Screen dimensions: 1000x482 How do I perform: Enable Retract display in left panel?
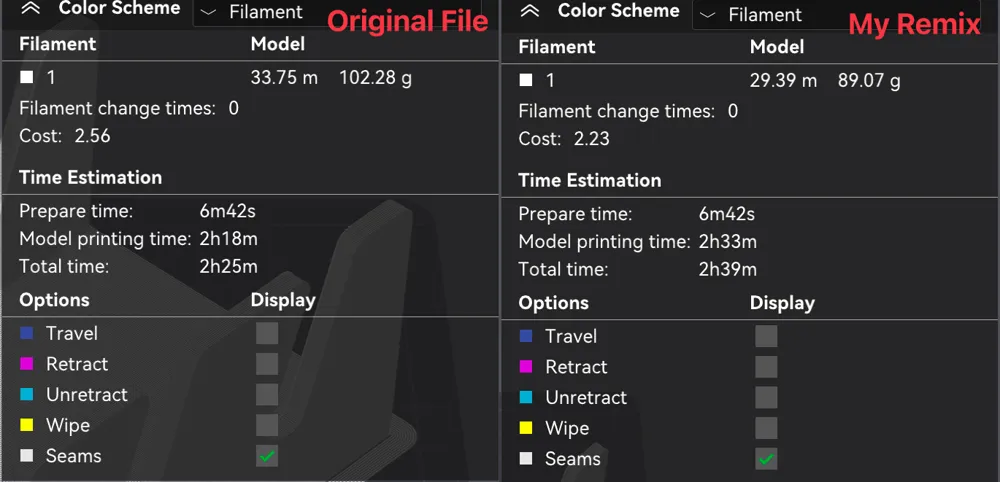coord(267,364)
